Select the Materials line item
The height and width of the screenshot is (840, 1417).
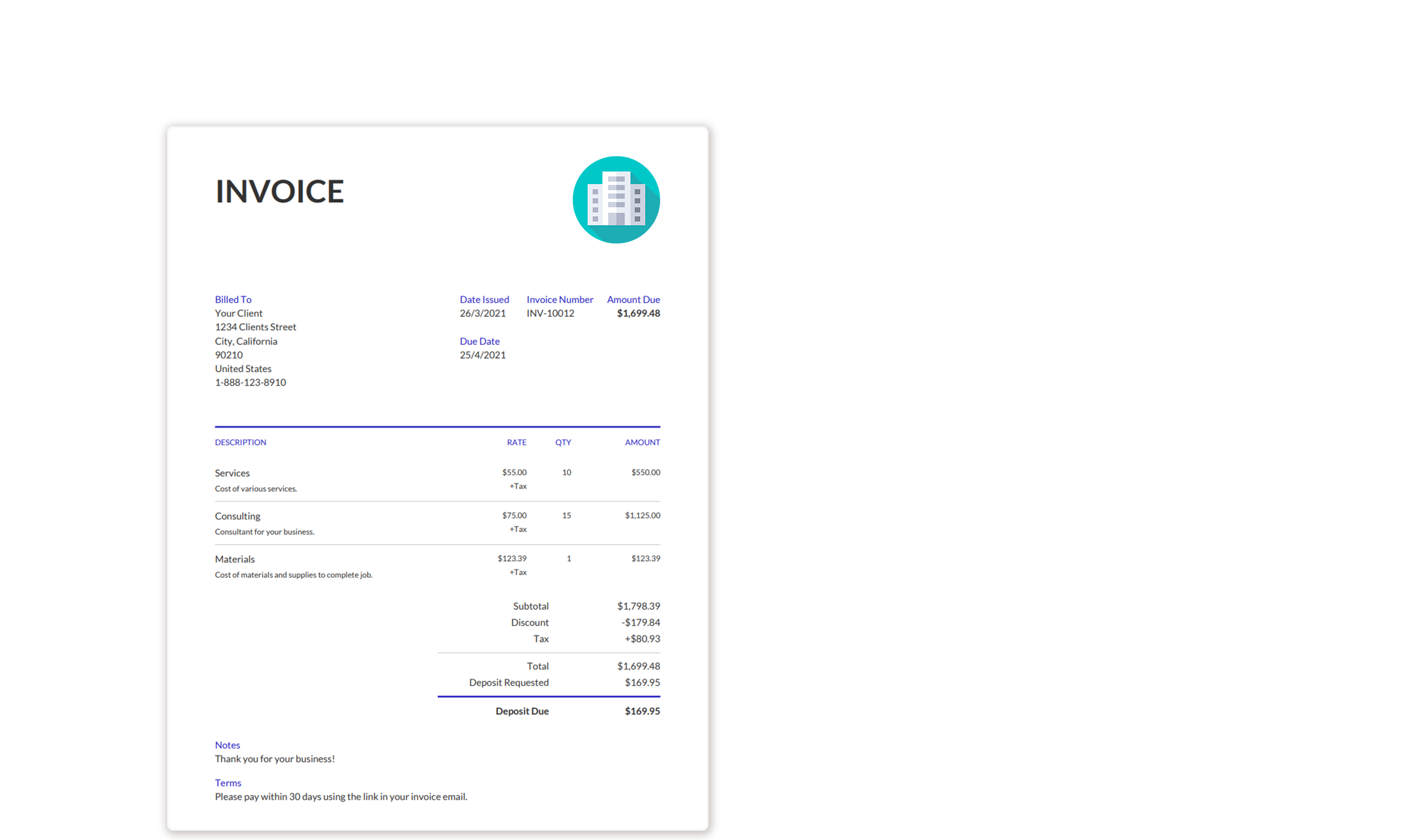234,559
